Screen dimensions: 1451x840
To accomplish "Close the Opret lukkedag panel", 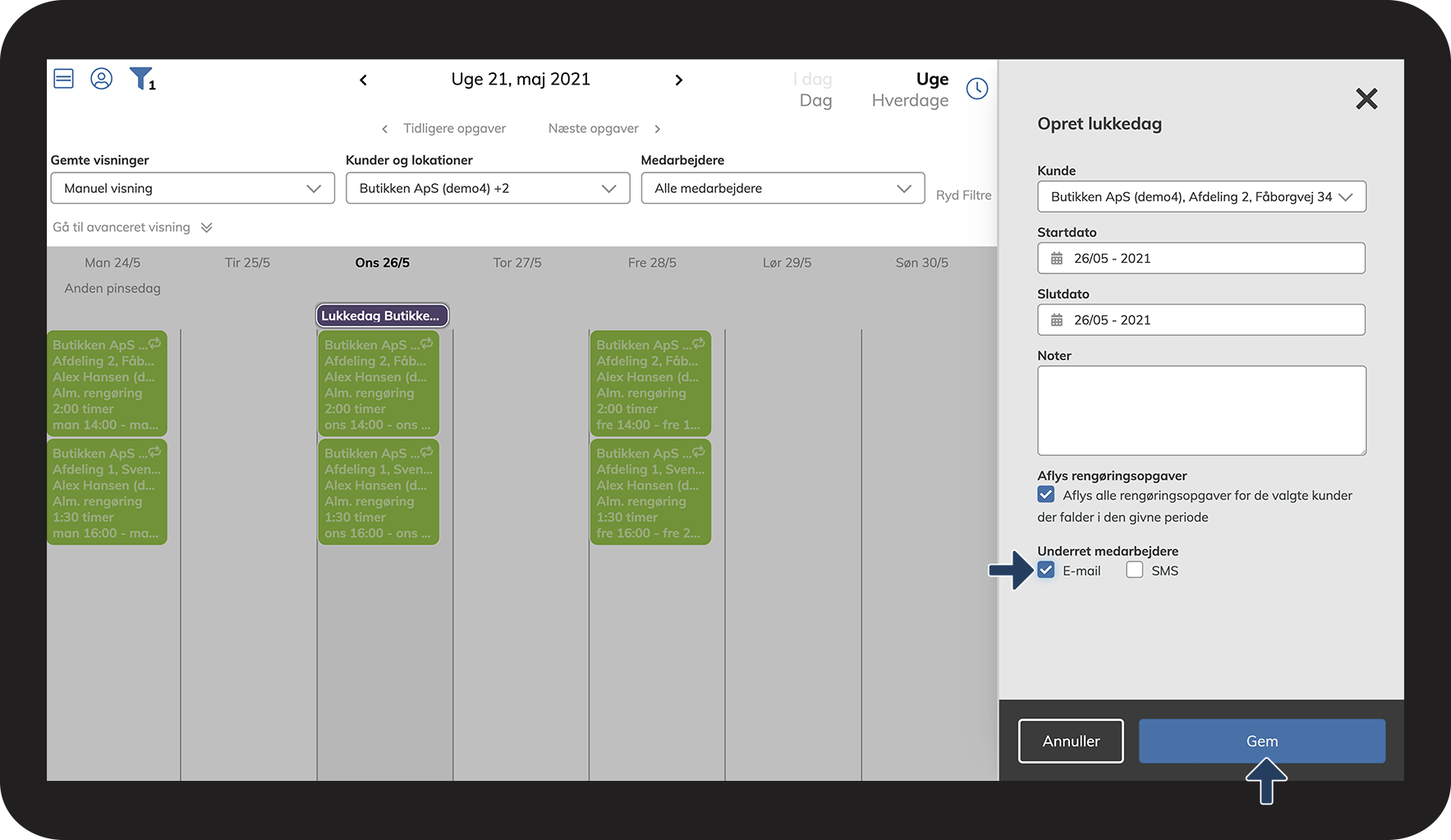I will coord(1366,99).
